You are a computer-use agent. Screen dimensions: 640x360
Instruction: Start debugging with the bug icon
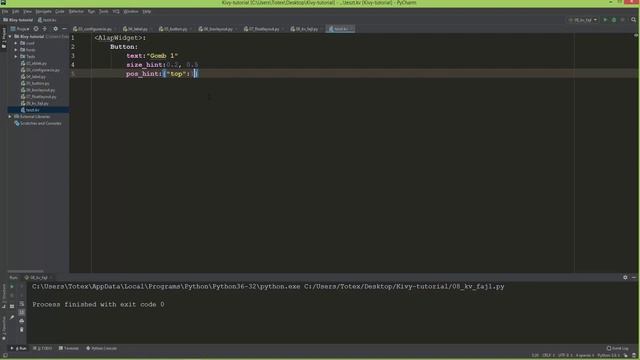pyautogui.click(x=614, y=20)
